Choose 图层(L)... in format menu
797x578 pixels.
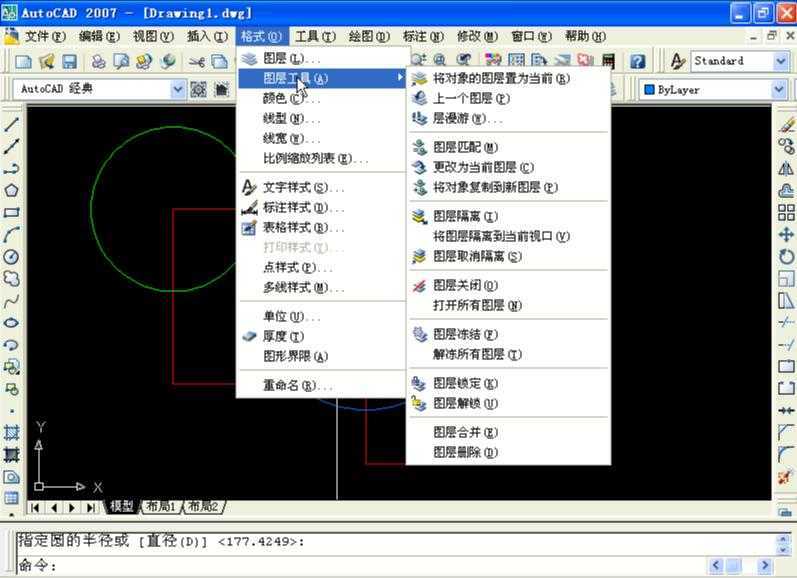tap(324, 58)
